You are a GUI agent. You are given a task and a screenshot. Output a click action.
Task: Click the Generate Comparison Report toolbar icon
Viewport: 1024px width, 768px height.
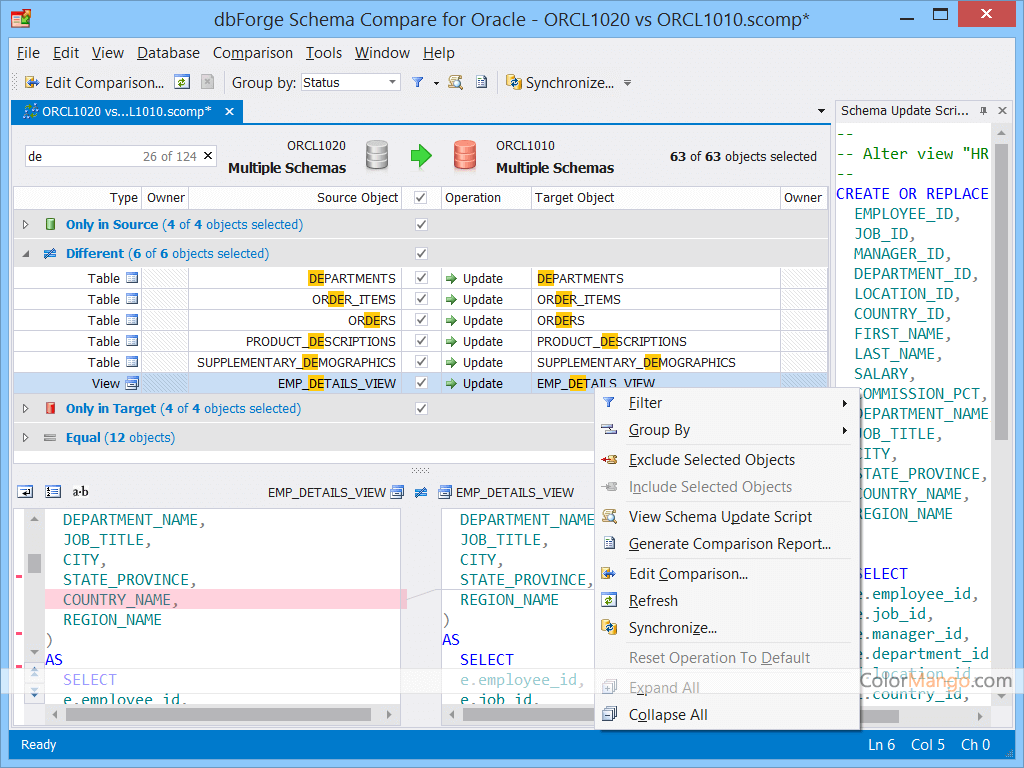click(x=480, y=82)
